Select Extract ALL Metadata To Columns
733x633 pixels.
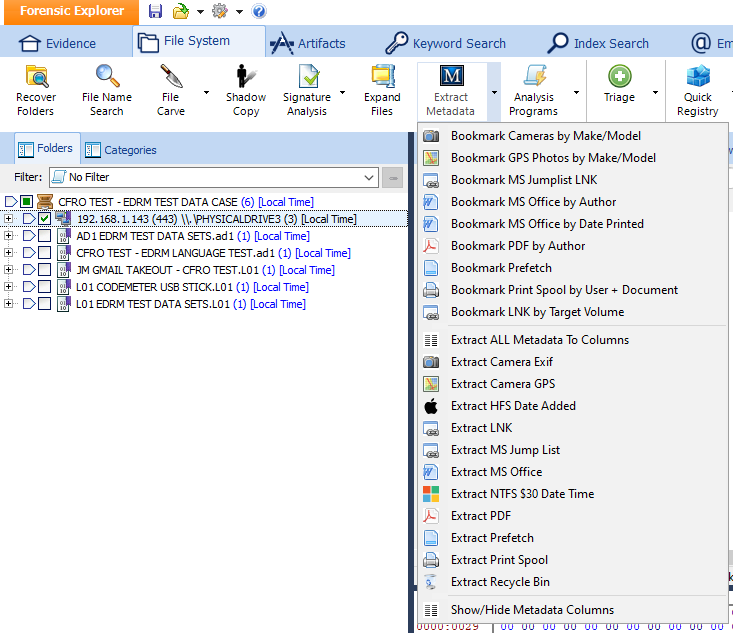(539, 340)
